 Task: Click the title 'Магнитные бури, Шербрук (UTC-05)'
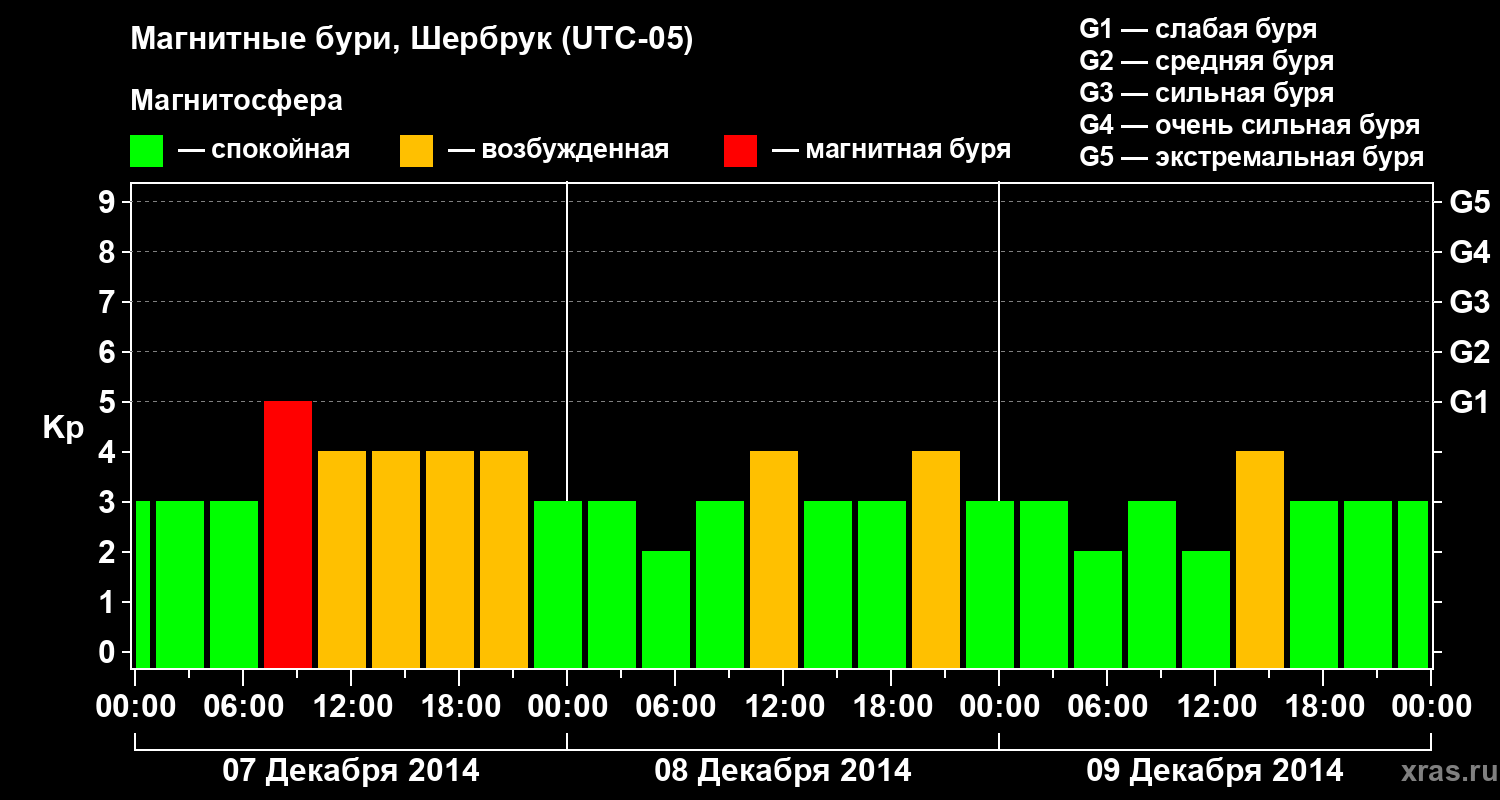(412, 41)
